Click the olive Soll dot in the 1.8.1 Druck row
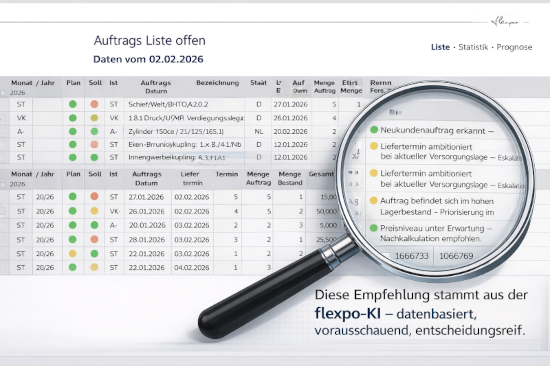The image size is (550, 366). point(94,118)
